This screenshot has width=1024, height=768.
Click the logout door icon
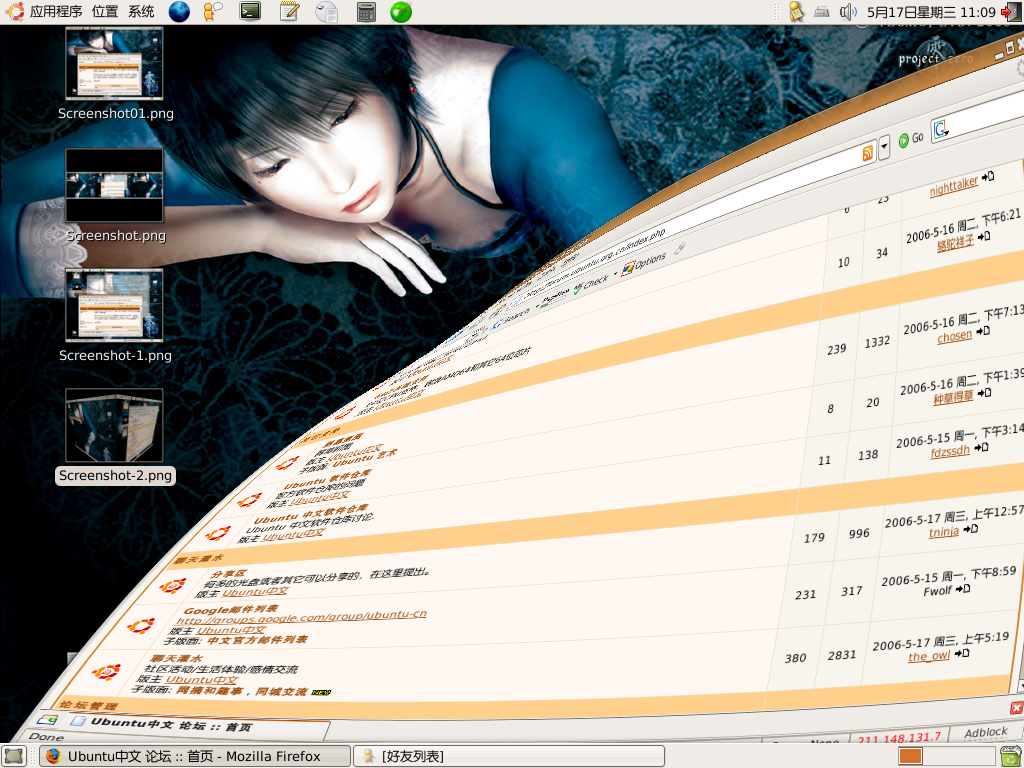click(1011, 12)
